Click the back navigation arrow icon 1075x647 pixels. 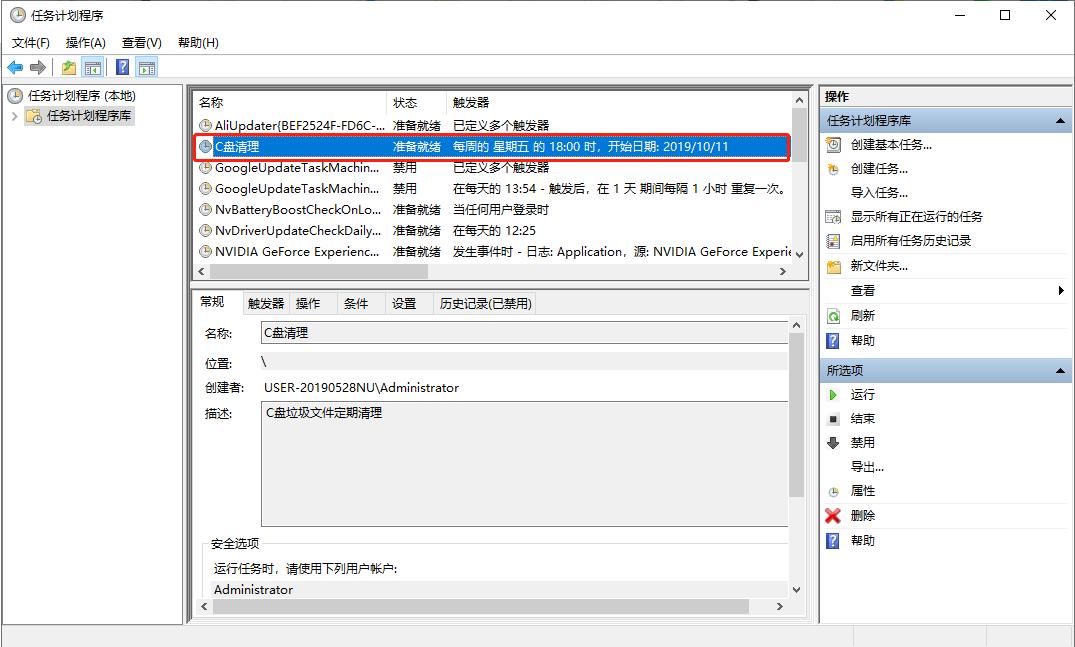(x=14, y=67)
